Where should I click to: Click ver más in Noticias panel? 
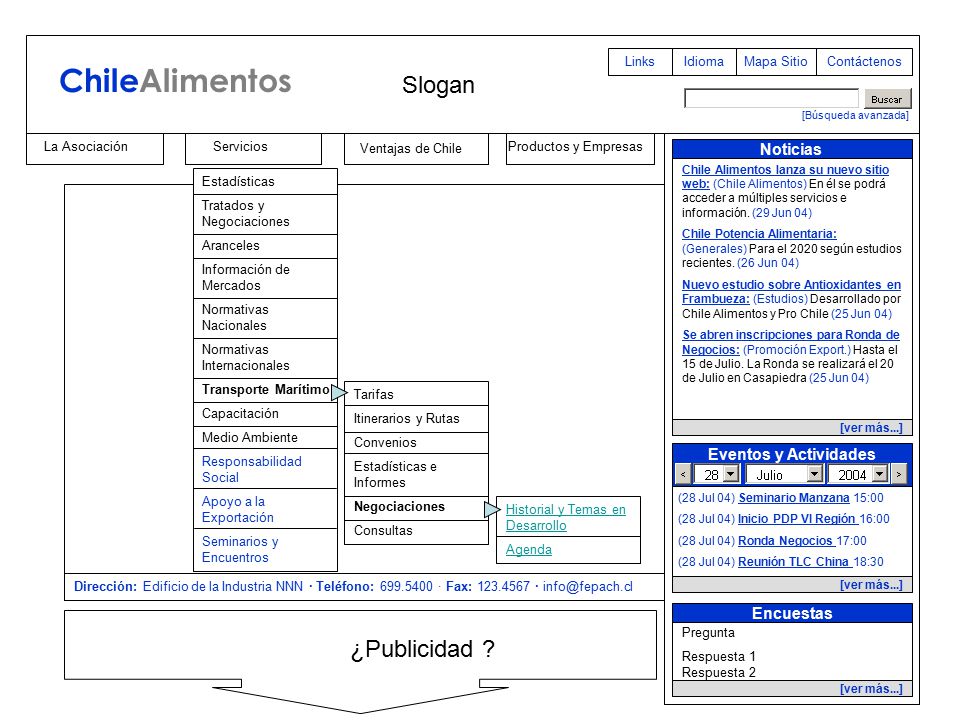tap(871, 428)
